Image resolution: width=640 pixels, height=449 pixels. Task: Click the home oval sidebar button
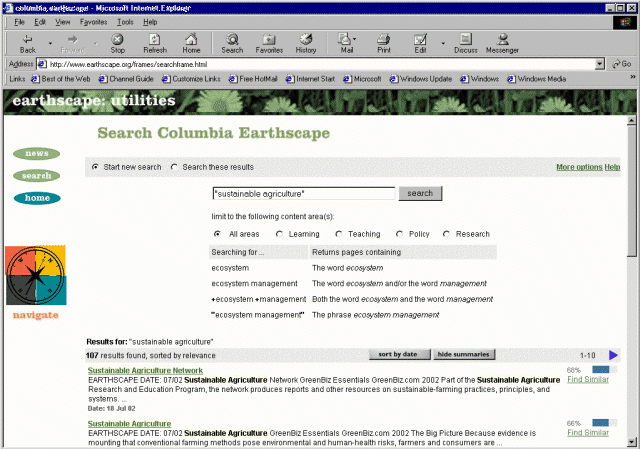(37, 198)
